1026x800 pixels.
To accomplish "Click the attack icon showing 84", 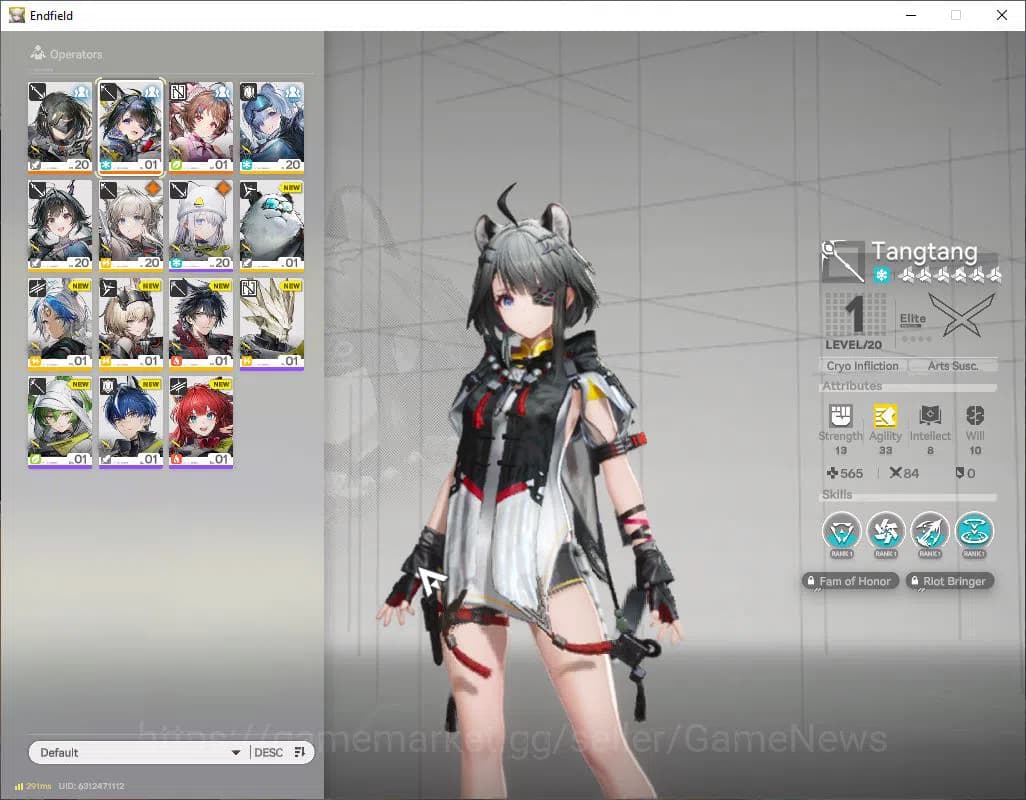I will point(896,473).
